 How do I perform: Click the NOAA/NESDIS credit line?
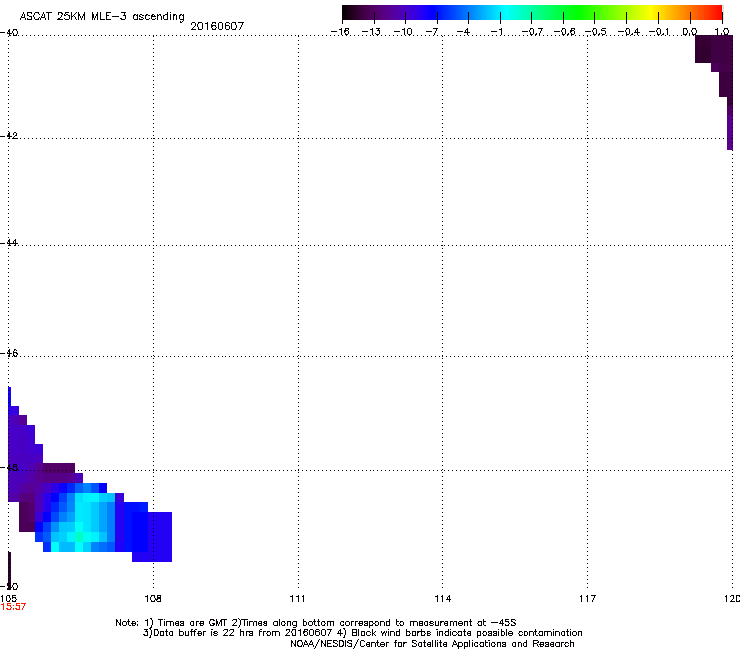pyautogui.click(x=432, y=644)
